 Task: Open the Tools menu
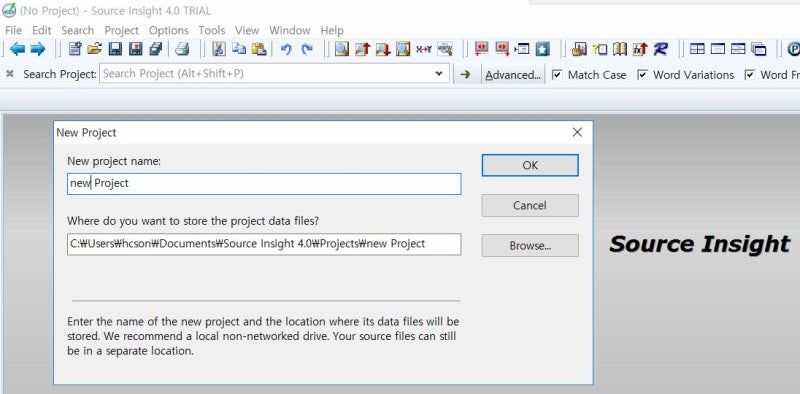(212, 30)
